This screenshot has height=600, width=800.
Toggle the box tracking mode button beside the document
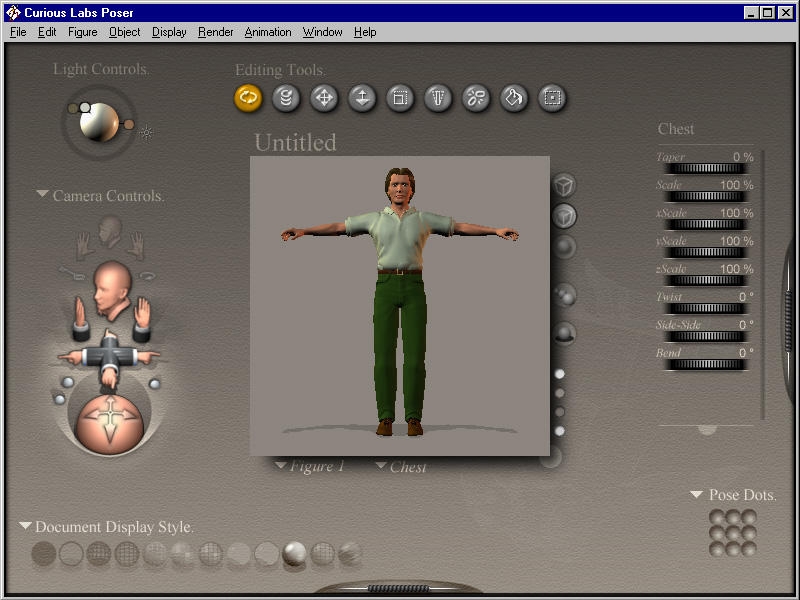click(x=565, y=186)
